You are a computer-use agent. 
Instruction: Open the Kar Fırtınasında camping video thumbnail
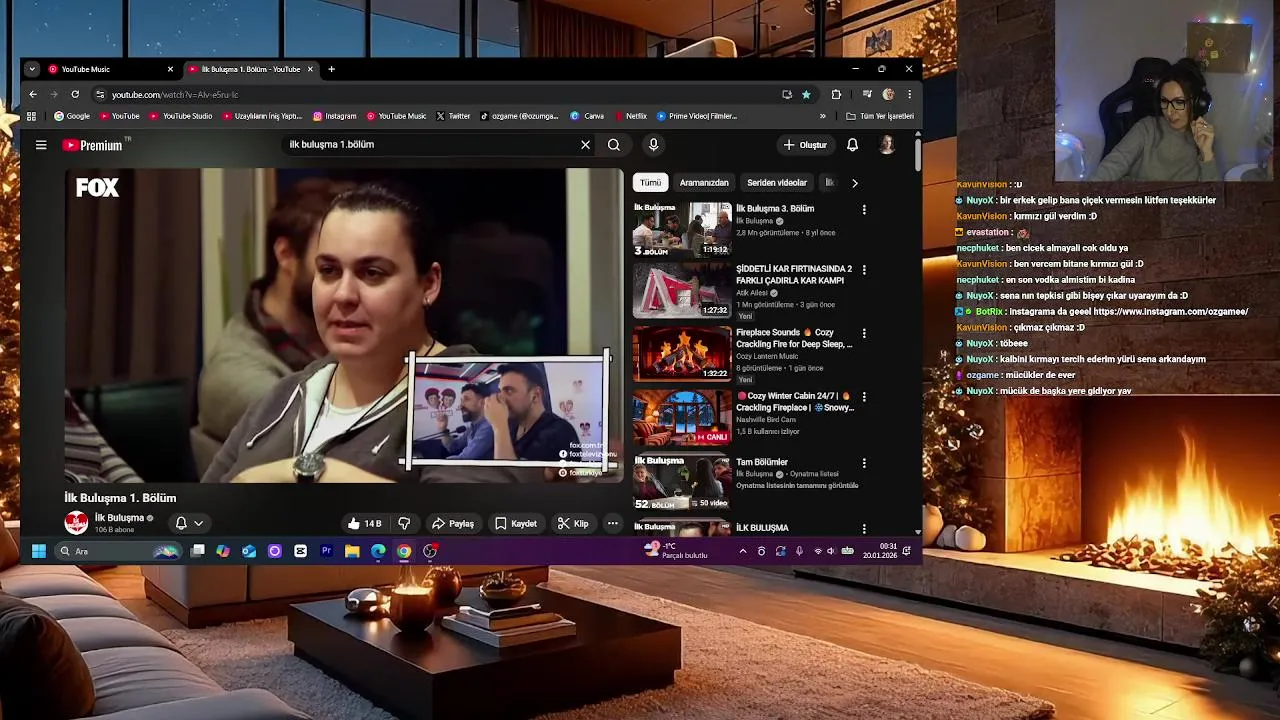(x=682, y=290)
